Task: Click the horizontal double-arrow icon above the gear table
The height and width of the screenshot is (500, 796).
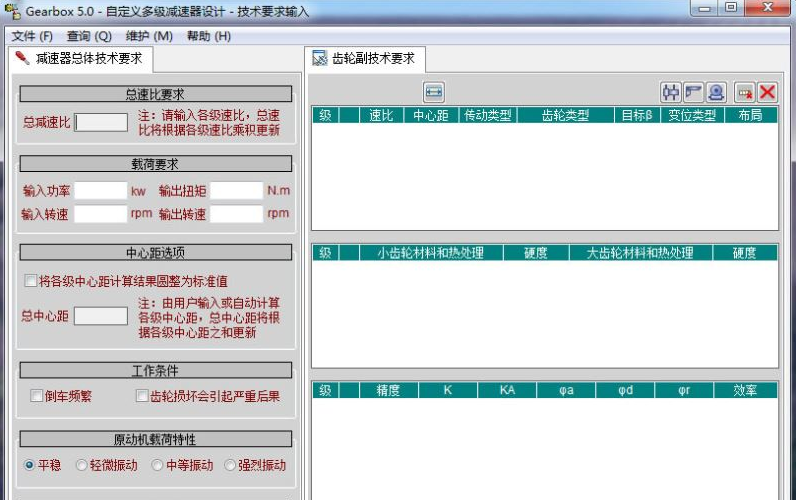Action: tap(433, 92)
